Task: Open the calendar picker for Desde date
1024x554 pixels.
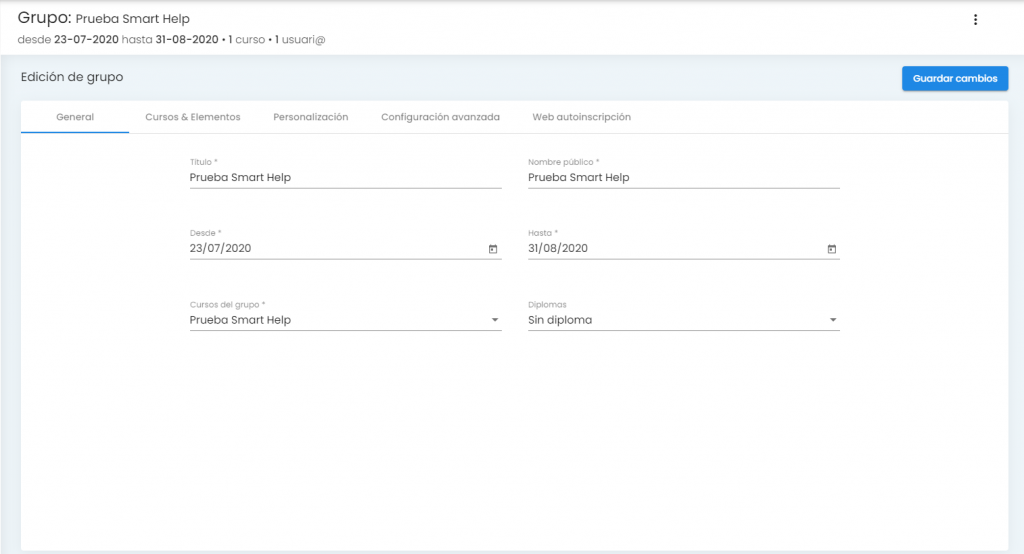Action: tap(493, 249)
